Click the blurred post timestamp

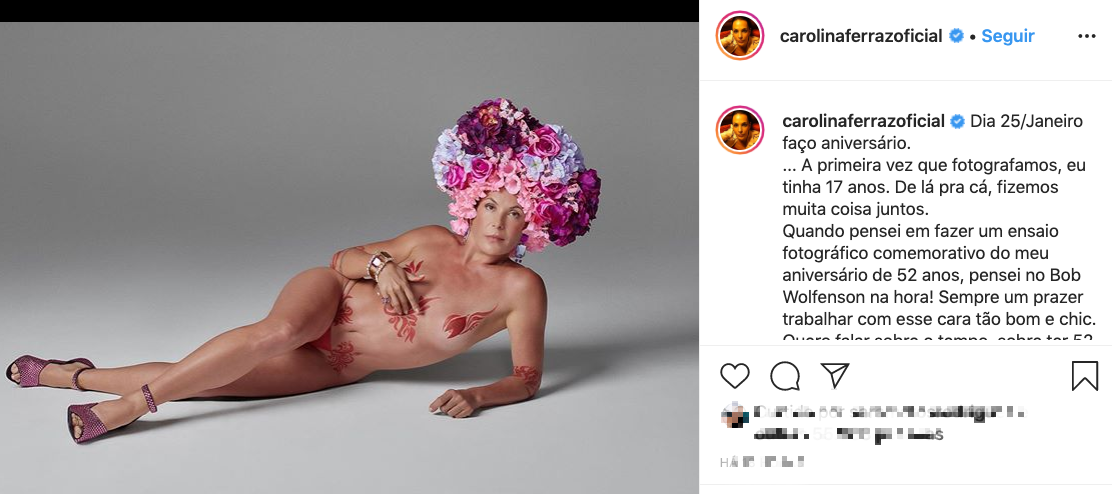(x=763, y=463)
